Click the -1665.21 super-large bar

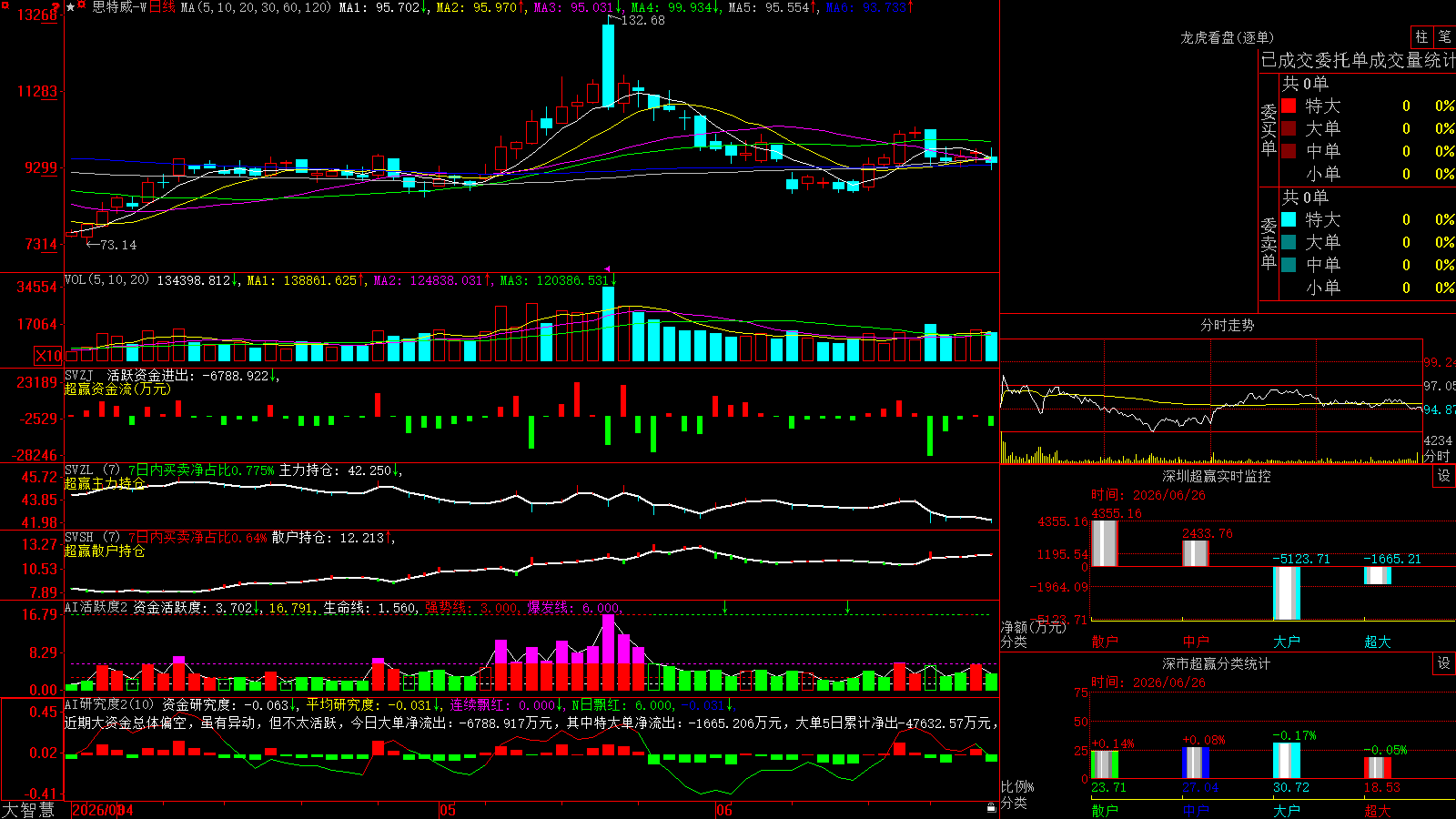(x=1378, y=575)
